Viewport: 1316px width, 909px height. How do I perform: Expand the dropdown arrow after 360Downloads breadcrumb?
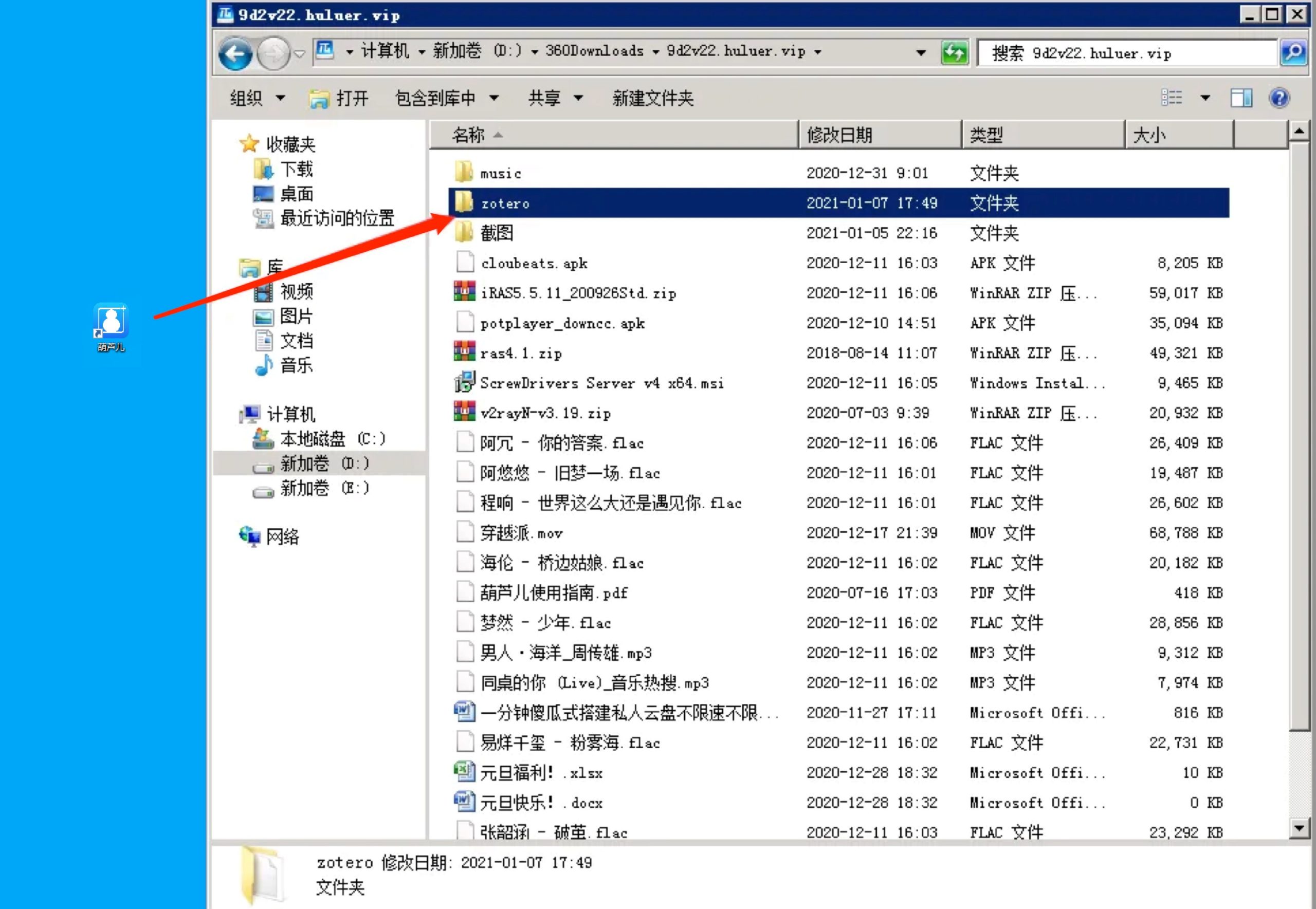pyautogui.click(x=656, y=52)
